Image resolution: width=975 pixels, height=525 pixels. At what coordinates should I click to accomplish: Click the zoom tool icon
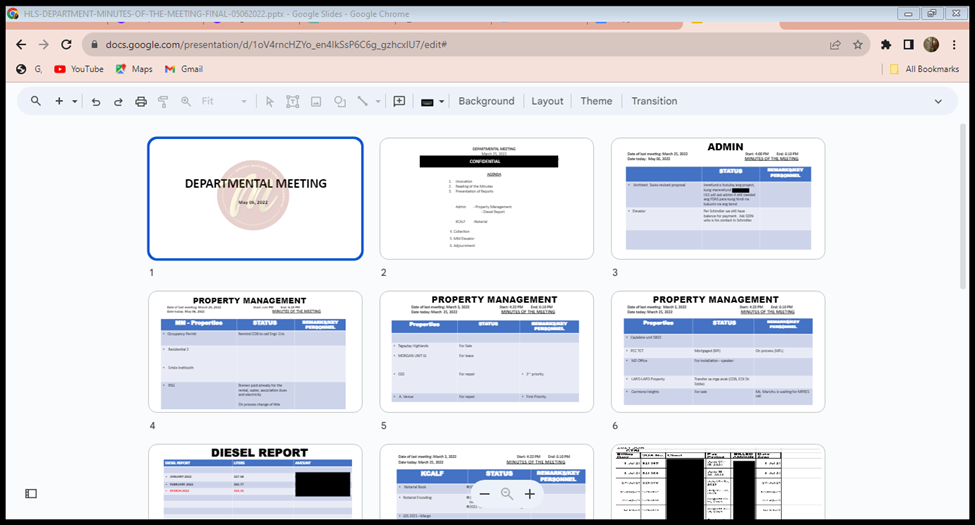tap(185, 101)
